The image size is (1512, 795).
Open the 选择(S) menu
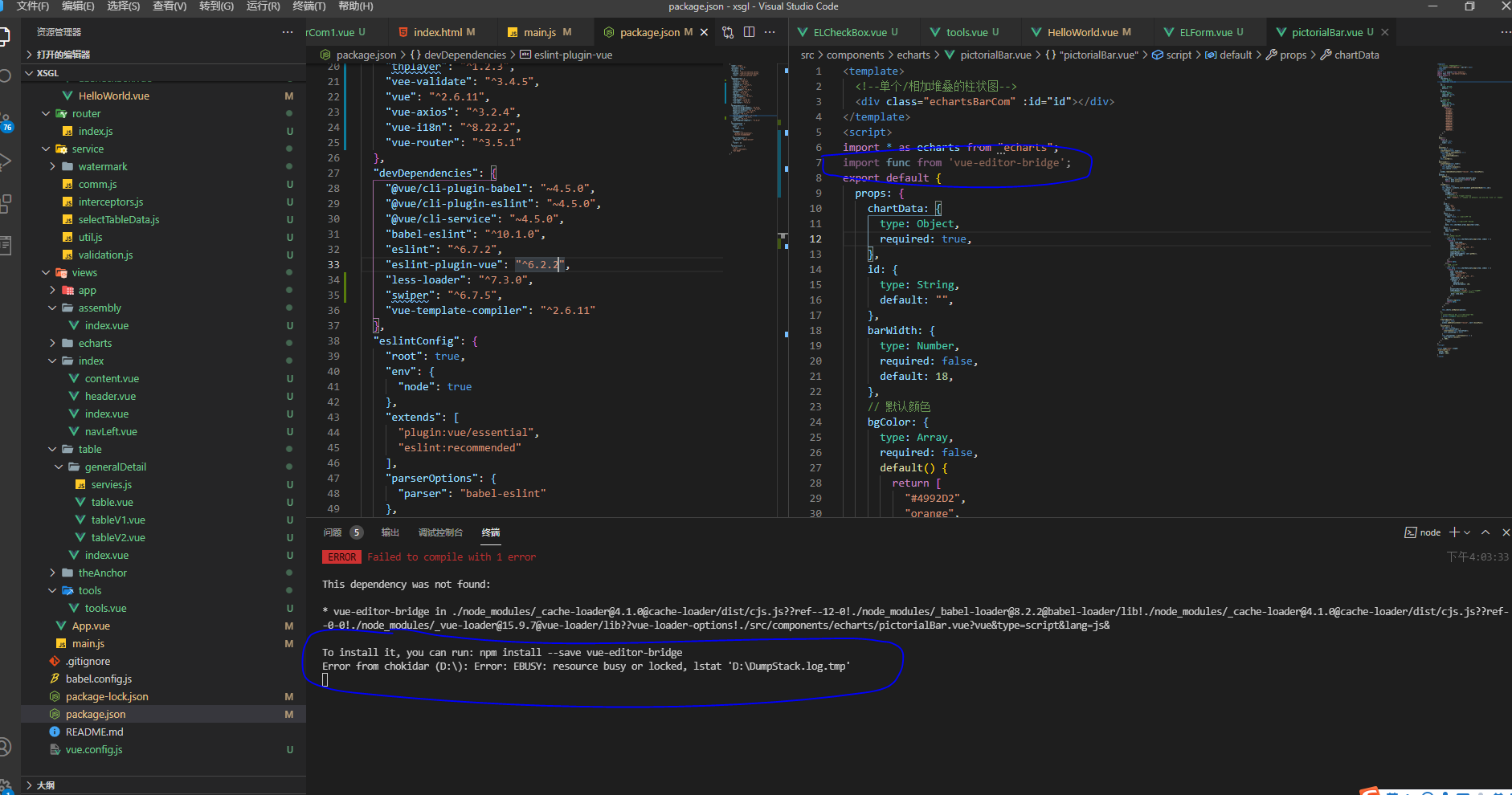tap(124, 6)
